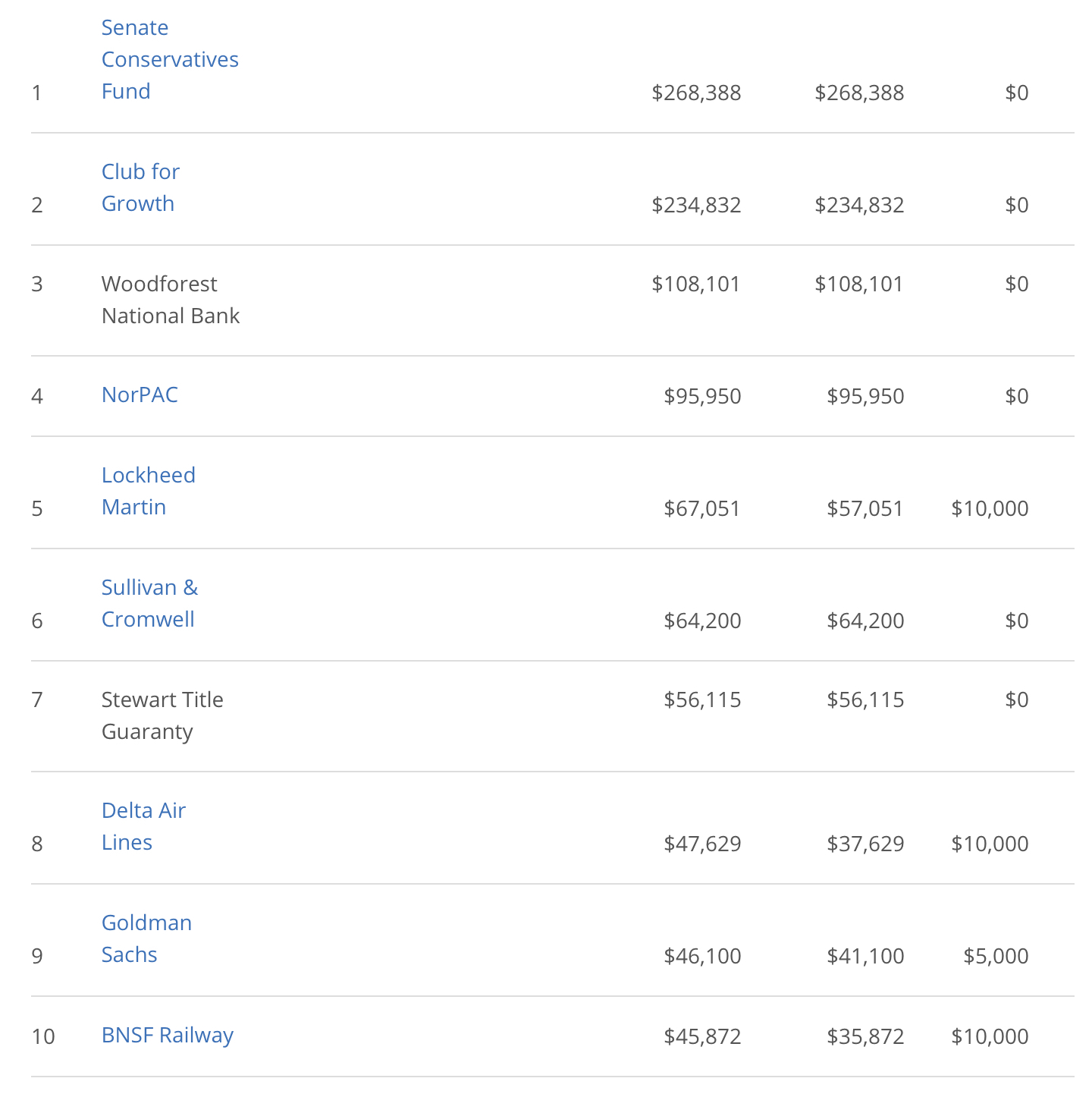Open the Club for Growth link
1092x1094 pixels.
[x=140, y=187]
